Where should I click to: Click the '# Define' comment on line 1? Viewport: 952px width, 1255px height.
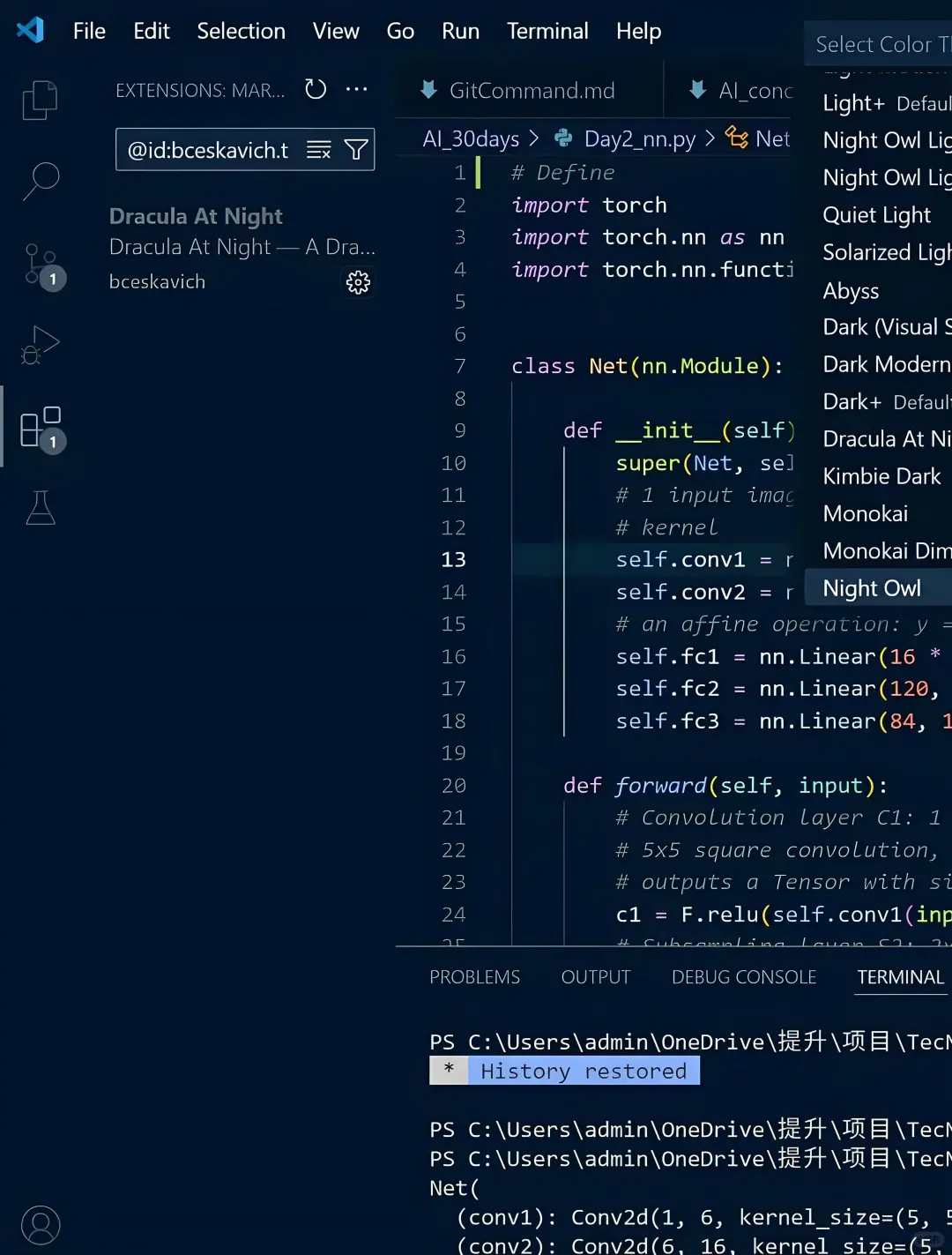pyautogui.click(x=563, y=173)
